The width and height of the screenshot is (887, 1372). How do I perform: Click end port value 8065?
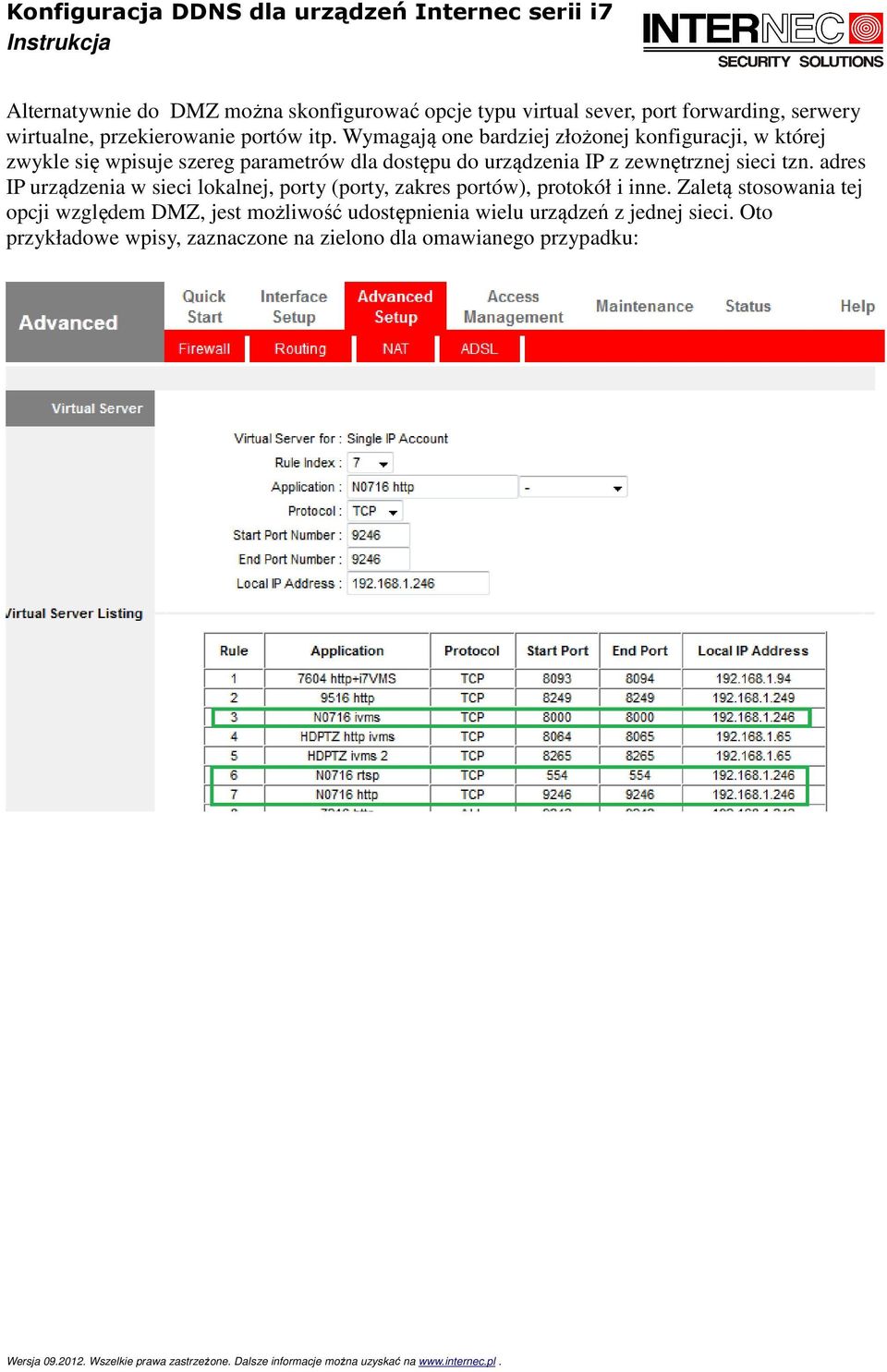639,736
